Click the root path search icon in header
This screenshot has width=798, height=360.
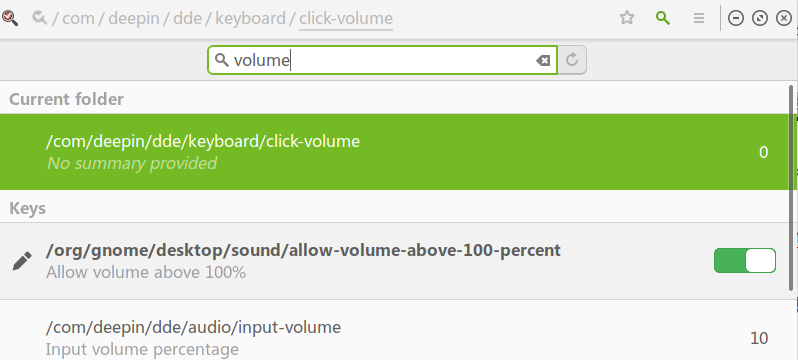39,18
